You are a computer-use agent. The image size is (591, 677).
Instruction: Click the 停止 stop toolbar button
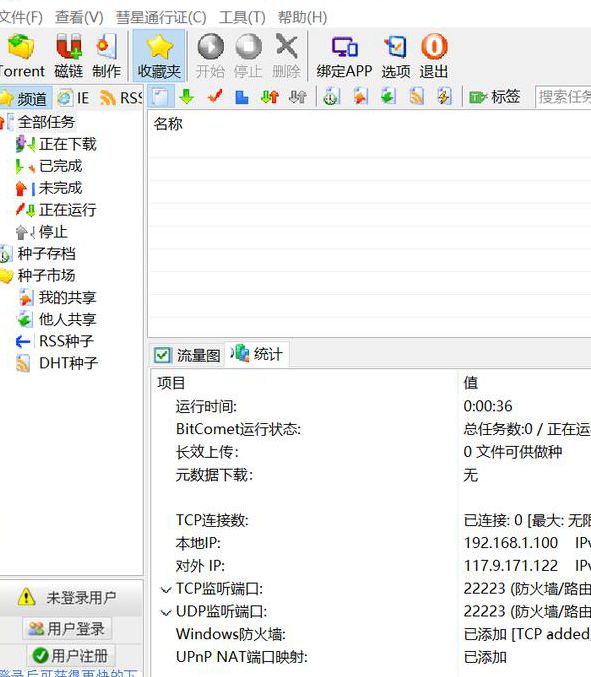tap(248, 56)
